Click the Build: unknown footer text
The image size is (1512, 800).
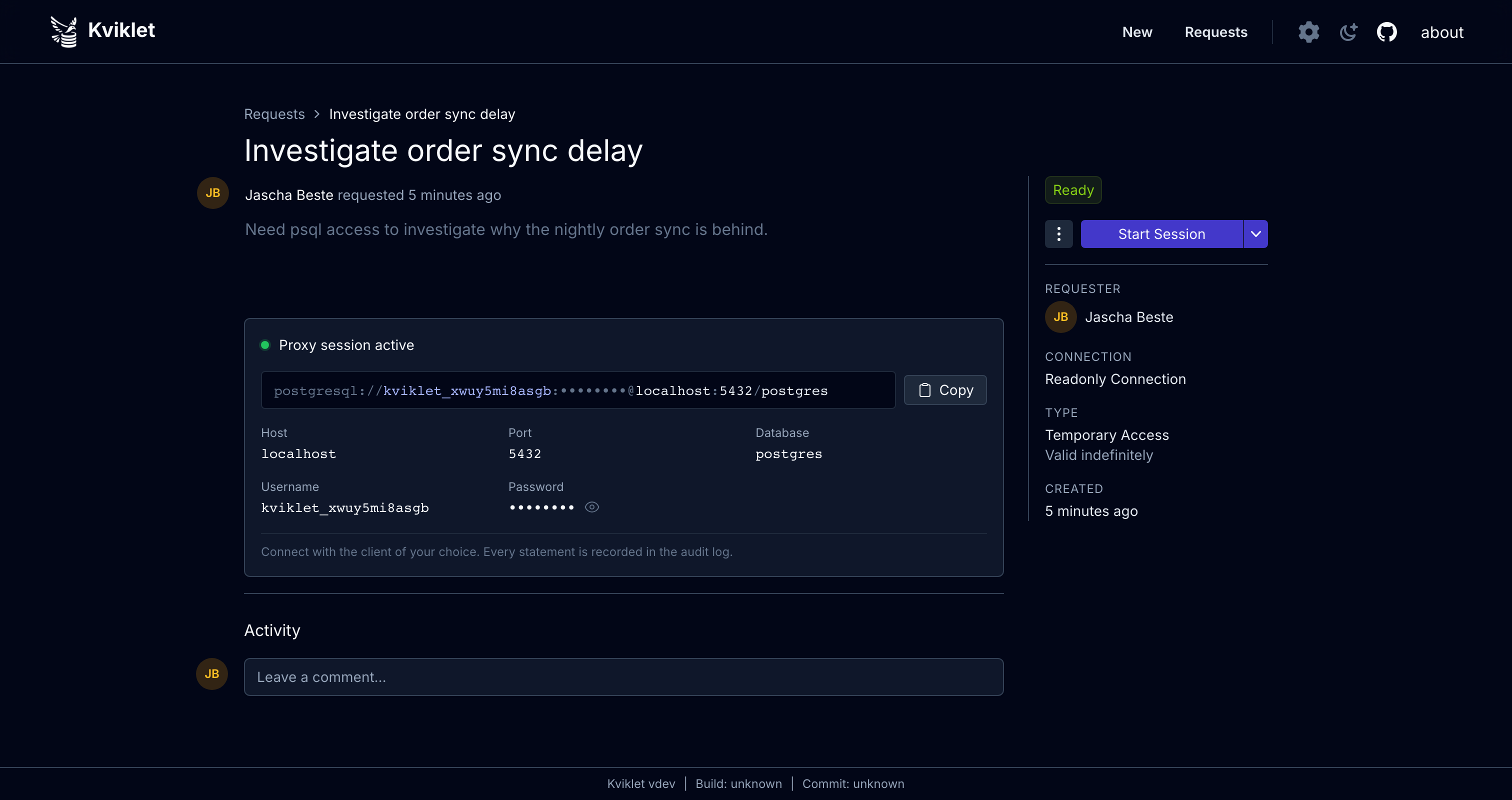tap(738, 783)
